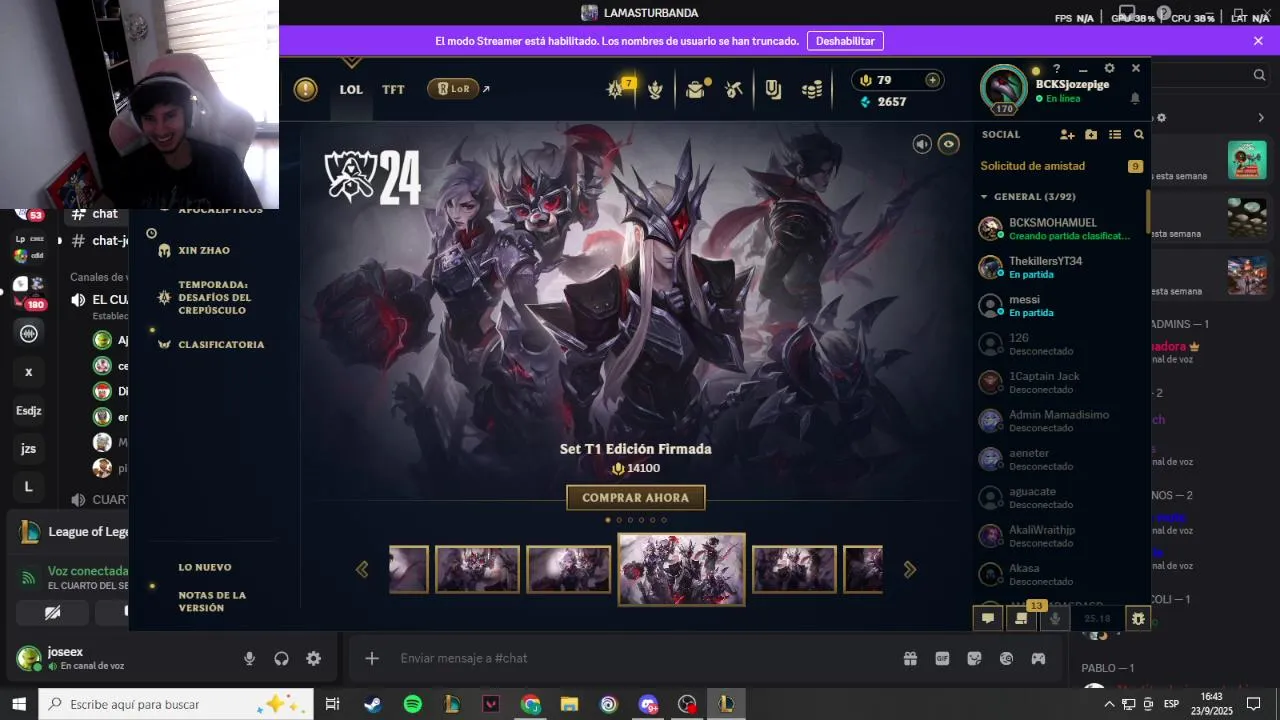Image resolution: width=1280 pixels, height=720 pixels.
Task: Mute the microphone in Discord user panel
Action: coord(249,658)
